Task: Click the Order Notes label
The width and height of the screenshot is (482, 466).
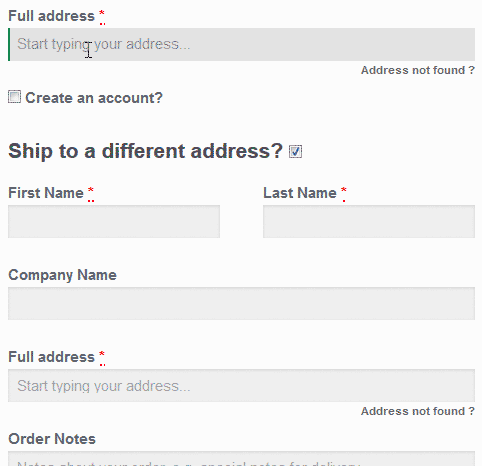Action: 52,439
